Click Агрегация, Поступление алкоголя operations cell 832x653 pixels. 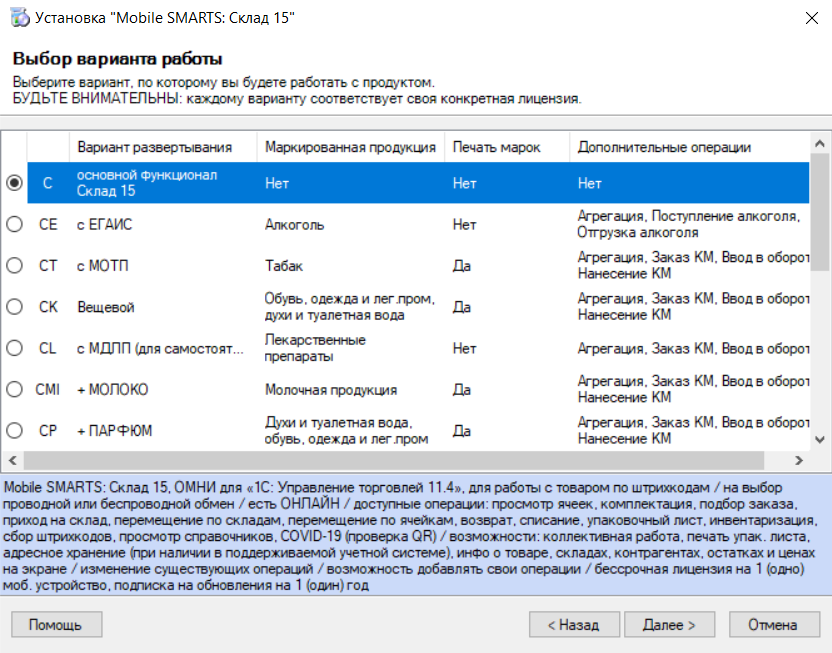click(x=689, y=224)
